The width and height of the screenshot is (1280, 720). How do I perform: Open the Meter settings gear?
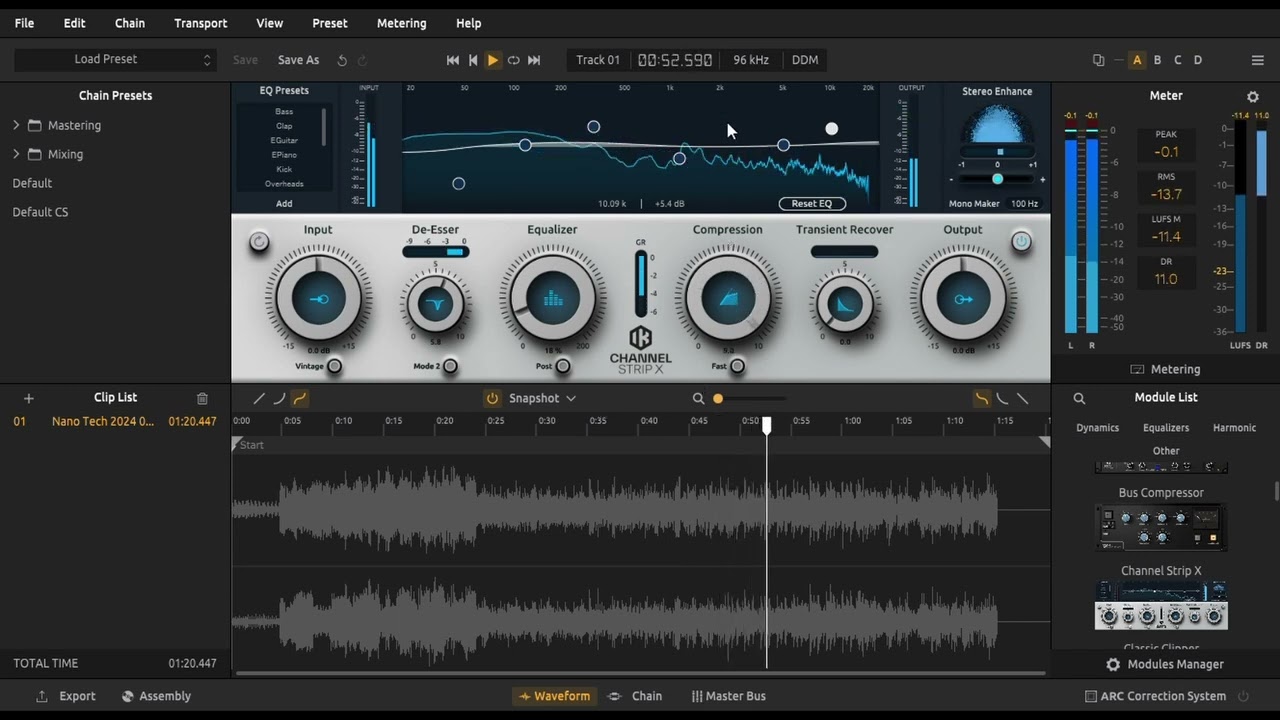[1252, 97]
